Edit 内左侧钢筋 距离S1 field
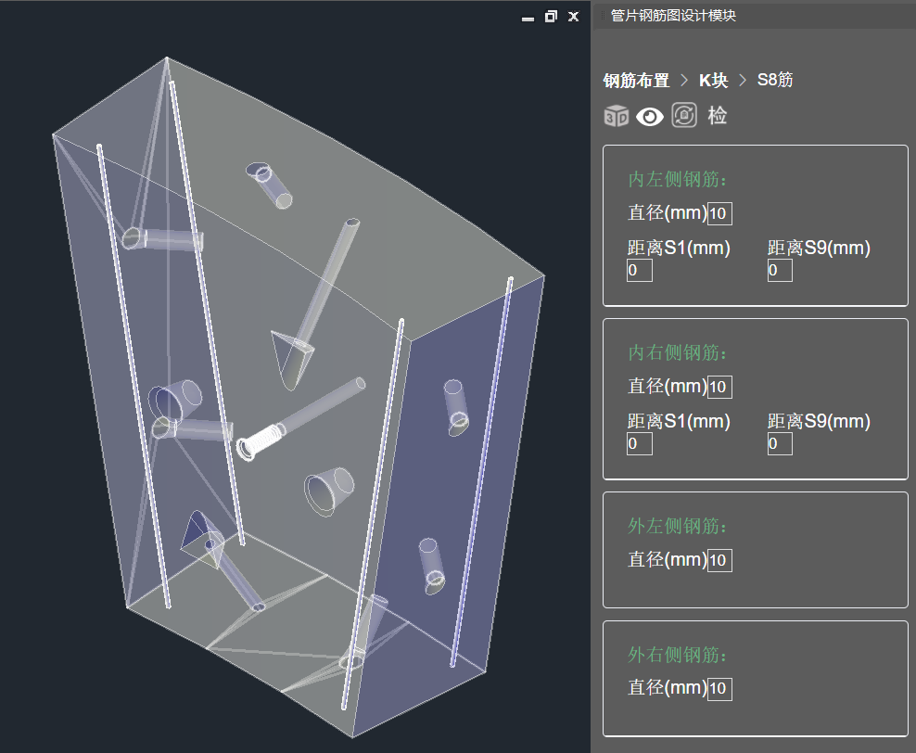 pos(639,270)
